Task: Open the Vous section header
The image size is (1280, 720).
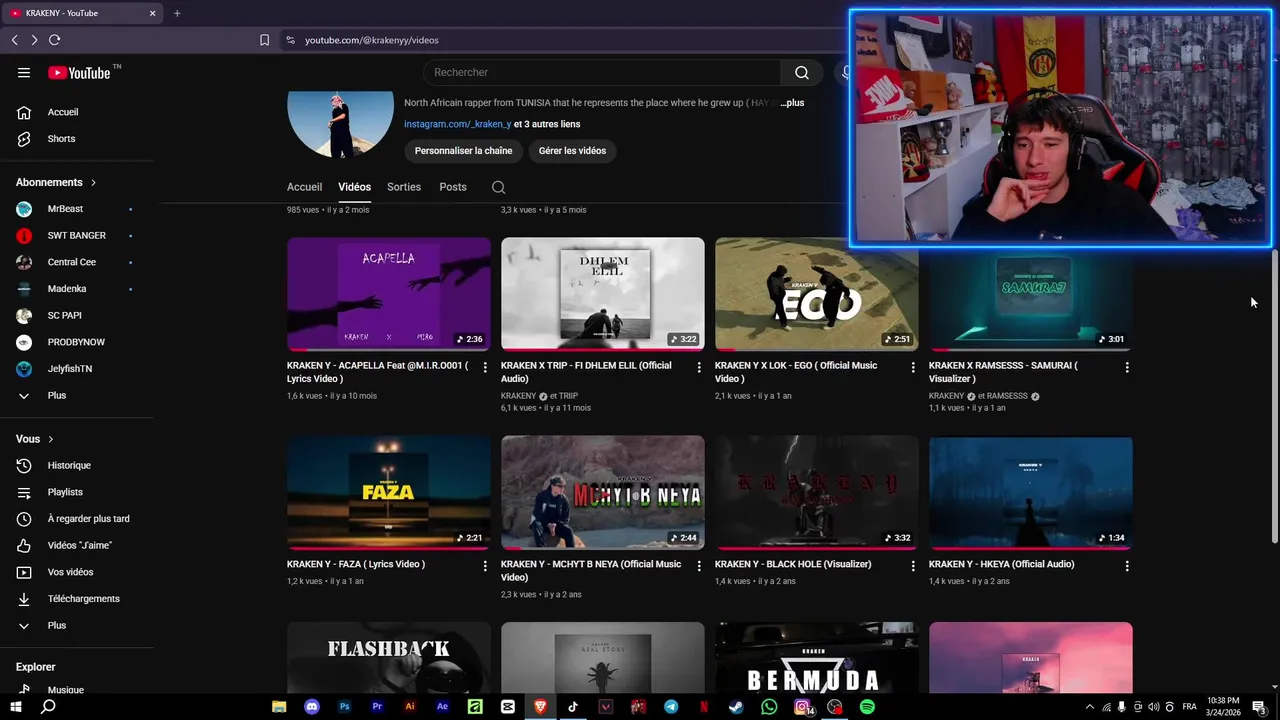Action: point(35,439)
